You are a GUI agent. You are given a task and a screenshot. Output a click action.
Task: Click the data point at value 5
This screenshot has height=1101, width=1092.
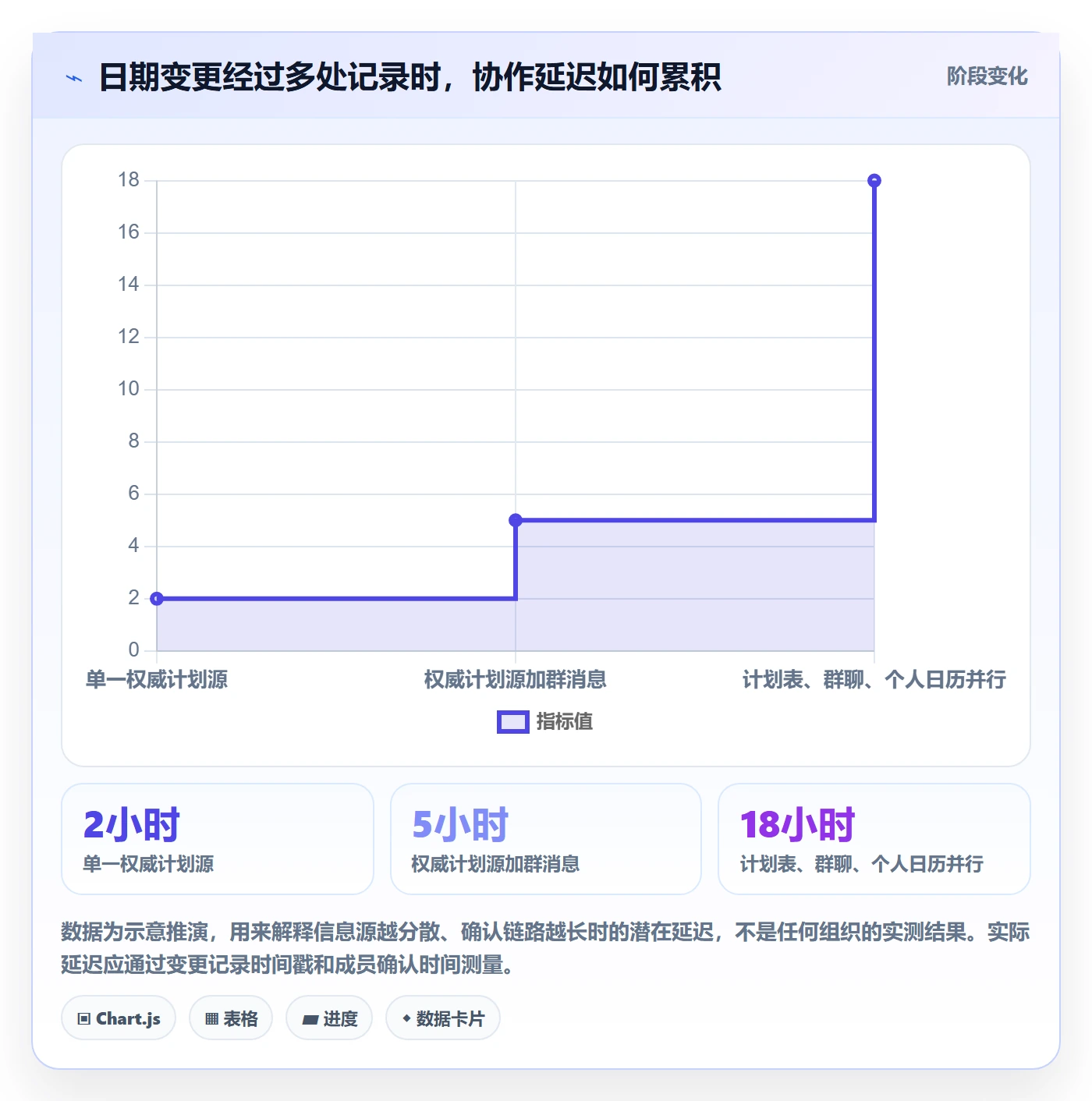[x=516, y=520]
